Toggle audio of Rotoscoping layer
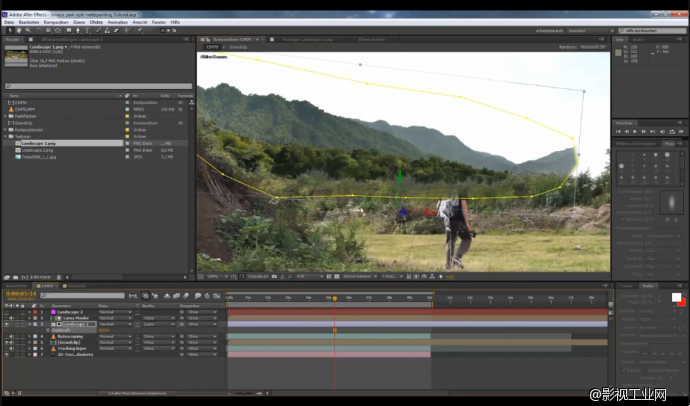 [x=11, y=337]
